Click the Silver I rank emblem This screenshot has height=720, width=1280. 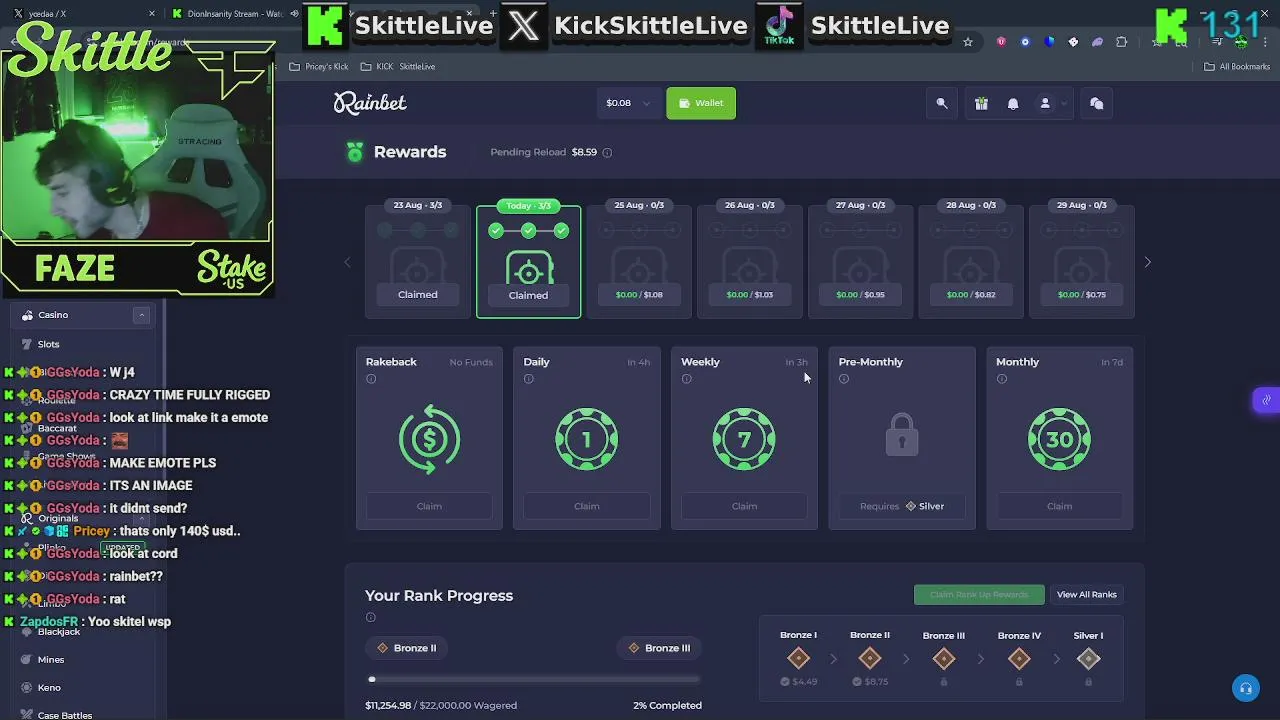click(x=1088, y=658)
